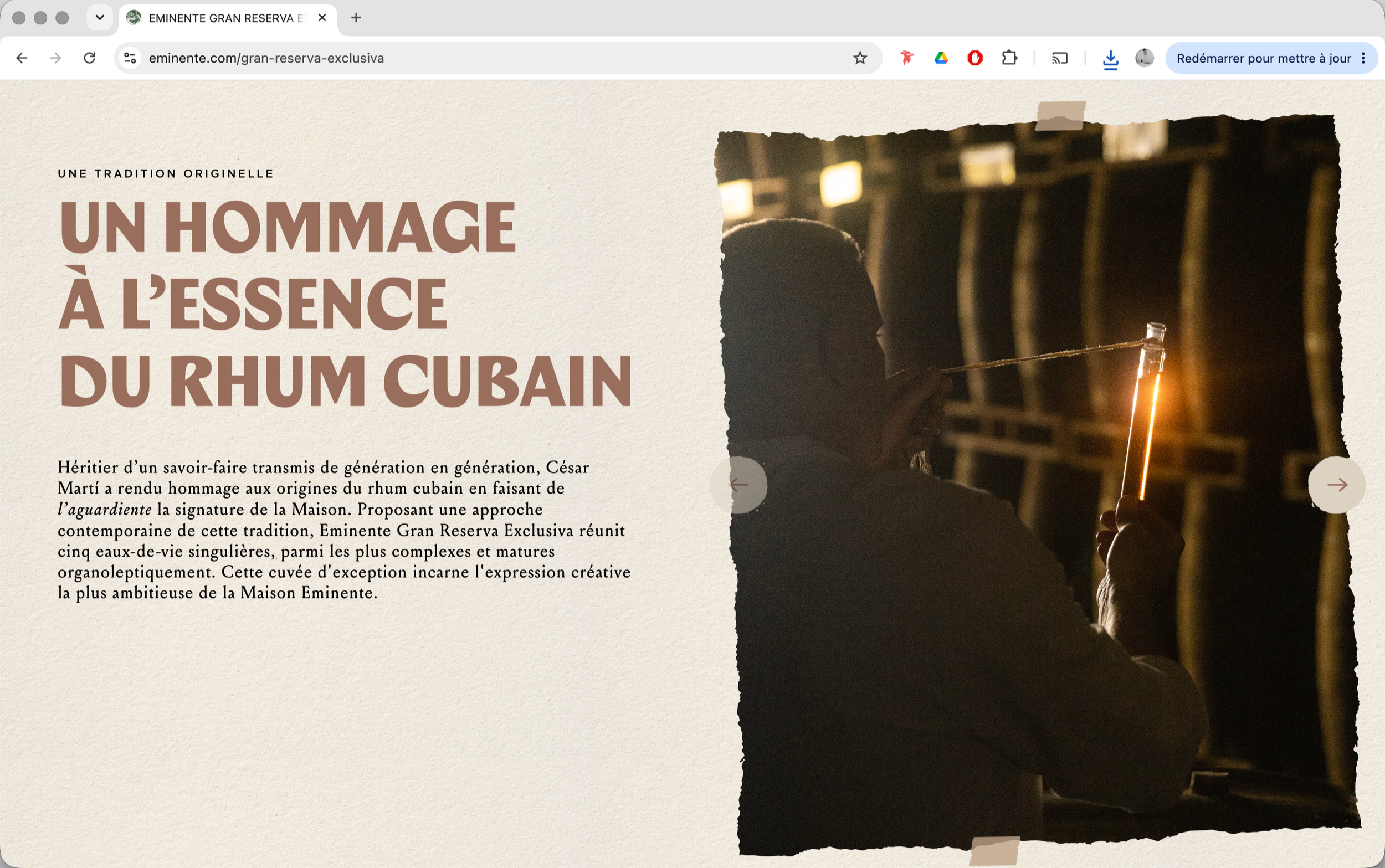Click the text UNE TRADITION ORIGINELLE

coord(166,173)
